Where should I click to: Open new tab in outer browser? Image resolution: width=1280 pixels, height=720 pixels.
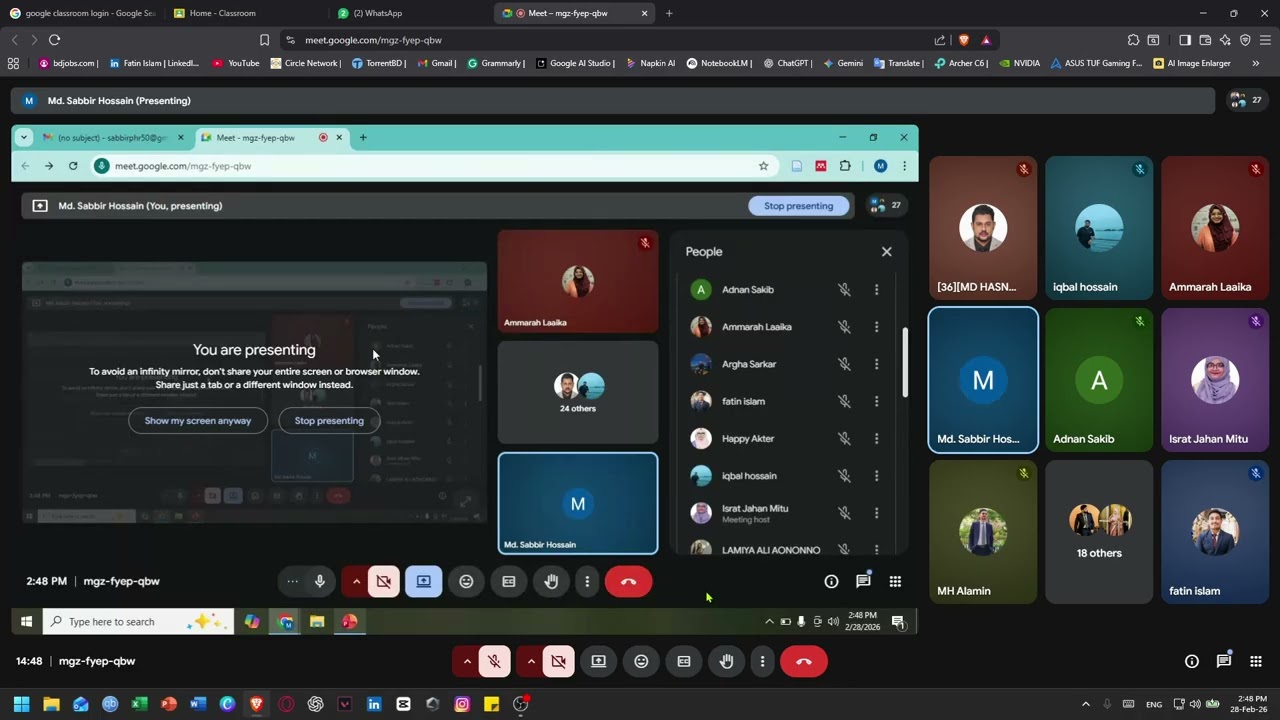tap(669, 13)
